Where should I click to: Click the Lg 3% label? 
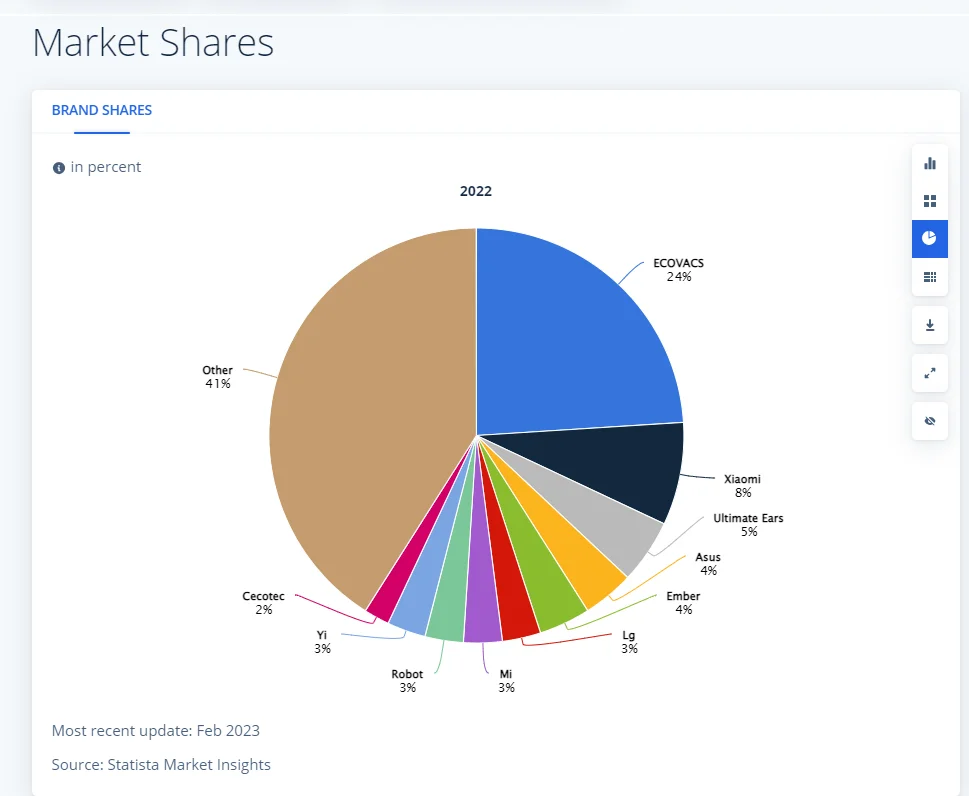(x=629, y=641)
